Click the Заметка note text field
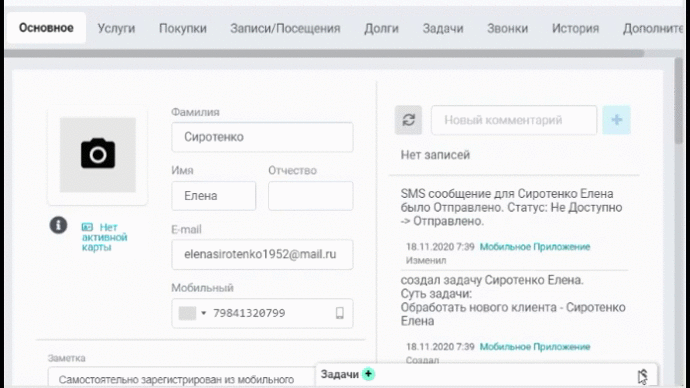 [183, 378]
